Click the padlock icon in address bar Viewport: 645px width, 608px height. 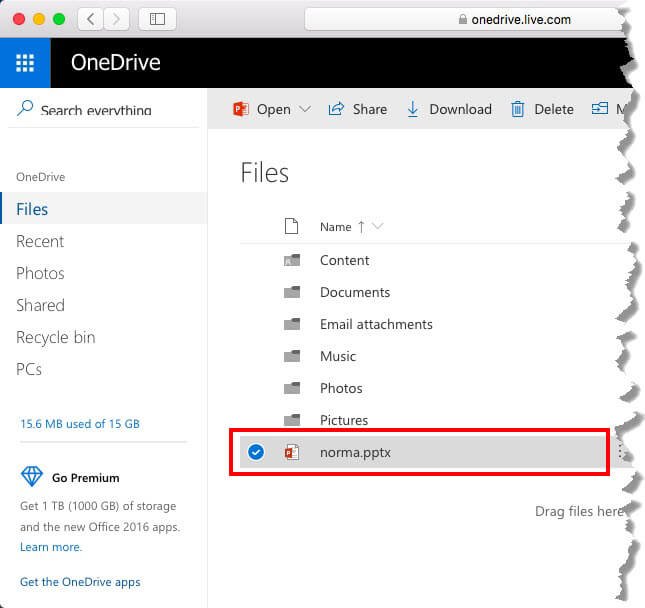point(463,19)
